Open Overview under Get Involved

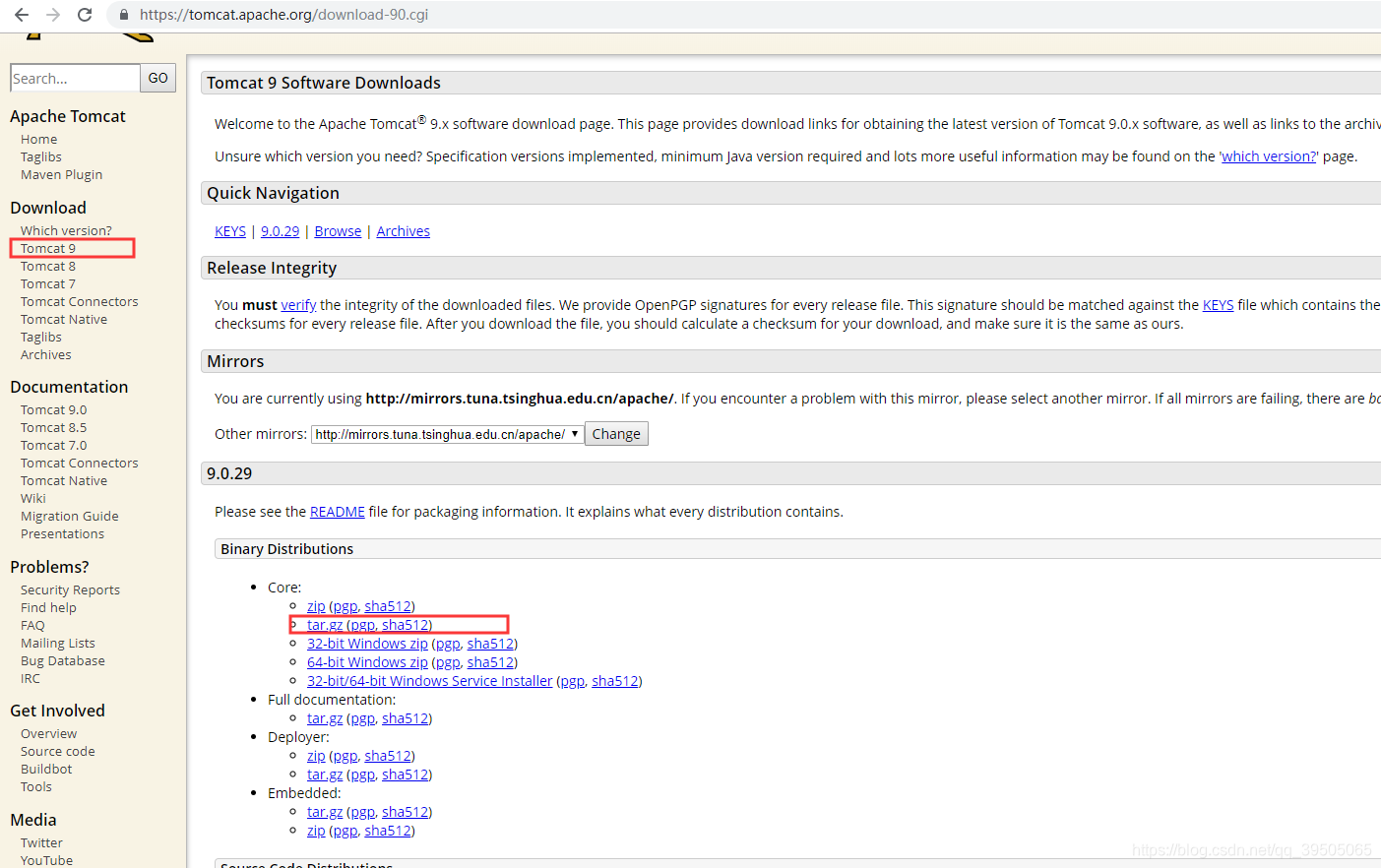(x=48, y=733)
